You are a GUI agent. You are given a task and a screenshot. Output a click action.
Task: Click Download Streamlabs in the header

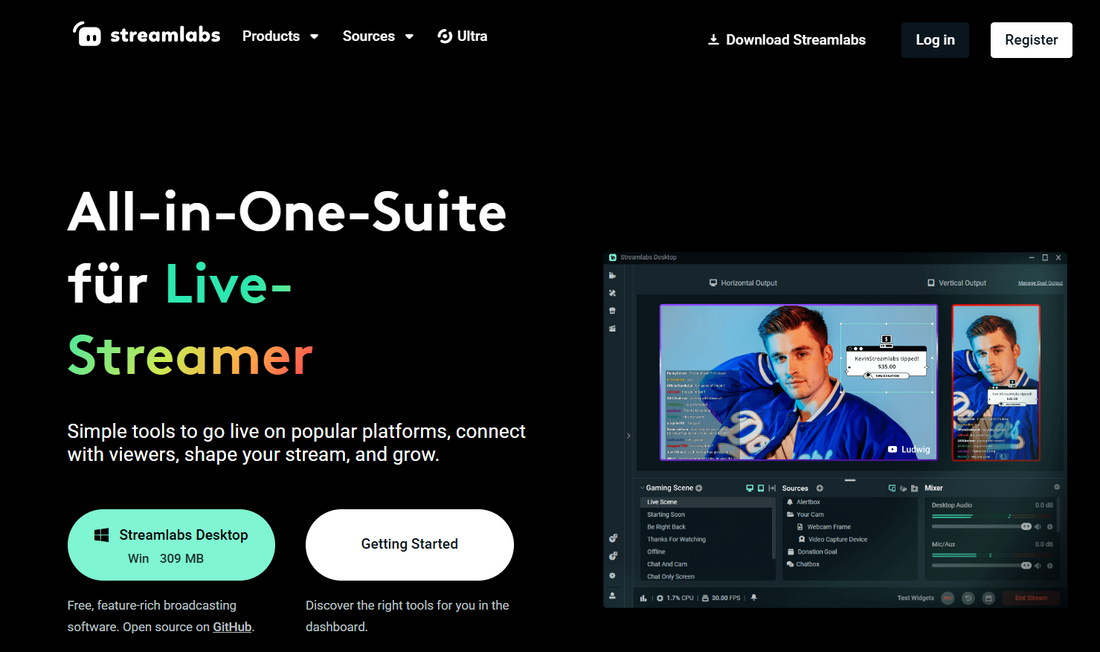786,40
